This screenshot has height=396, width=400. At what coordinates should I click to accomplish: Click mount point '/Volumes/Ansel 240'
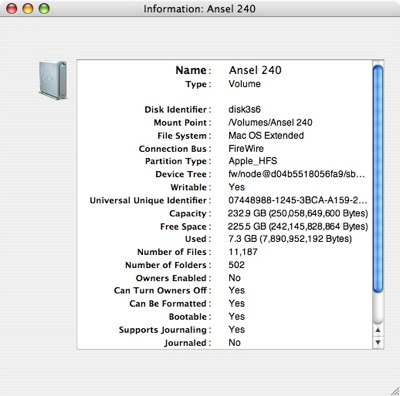click(x=270, y=122)
